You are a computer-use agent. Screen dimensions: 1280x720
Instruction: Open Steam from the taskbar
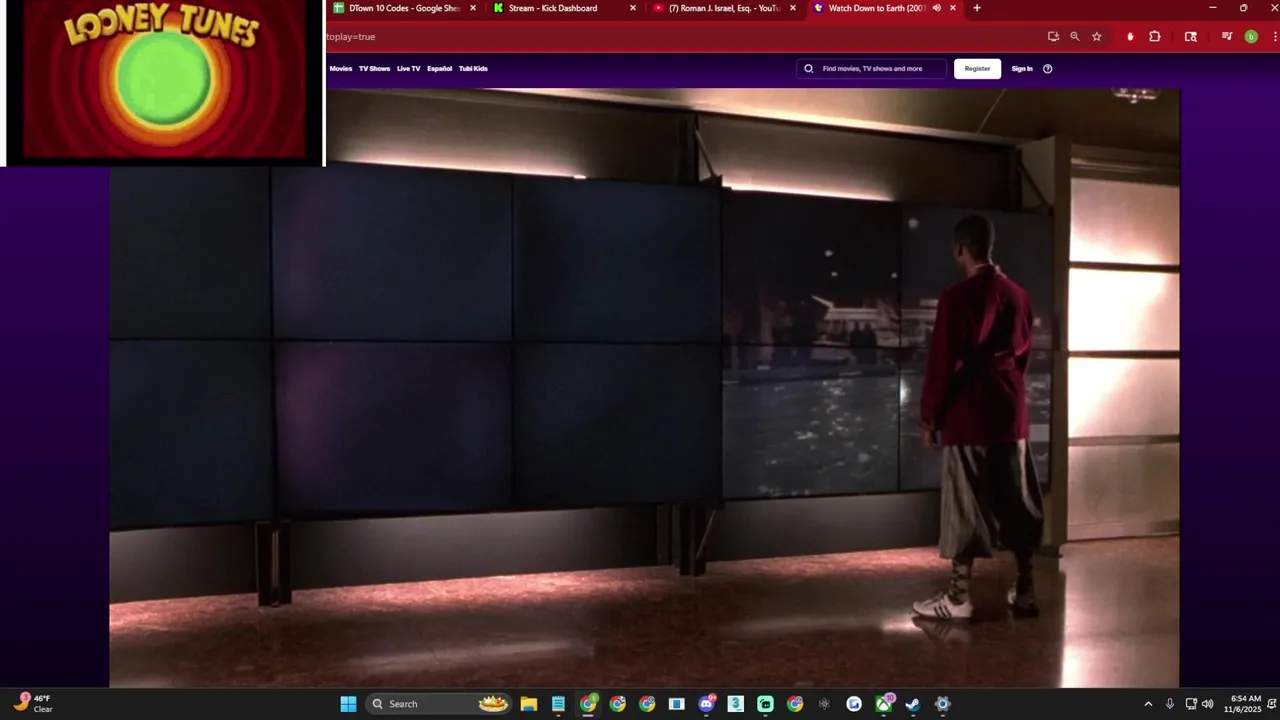pos(913,704)
